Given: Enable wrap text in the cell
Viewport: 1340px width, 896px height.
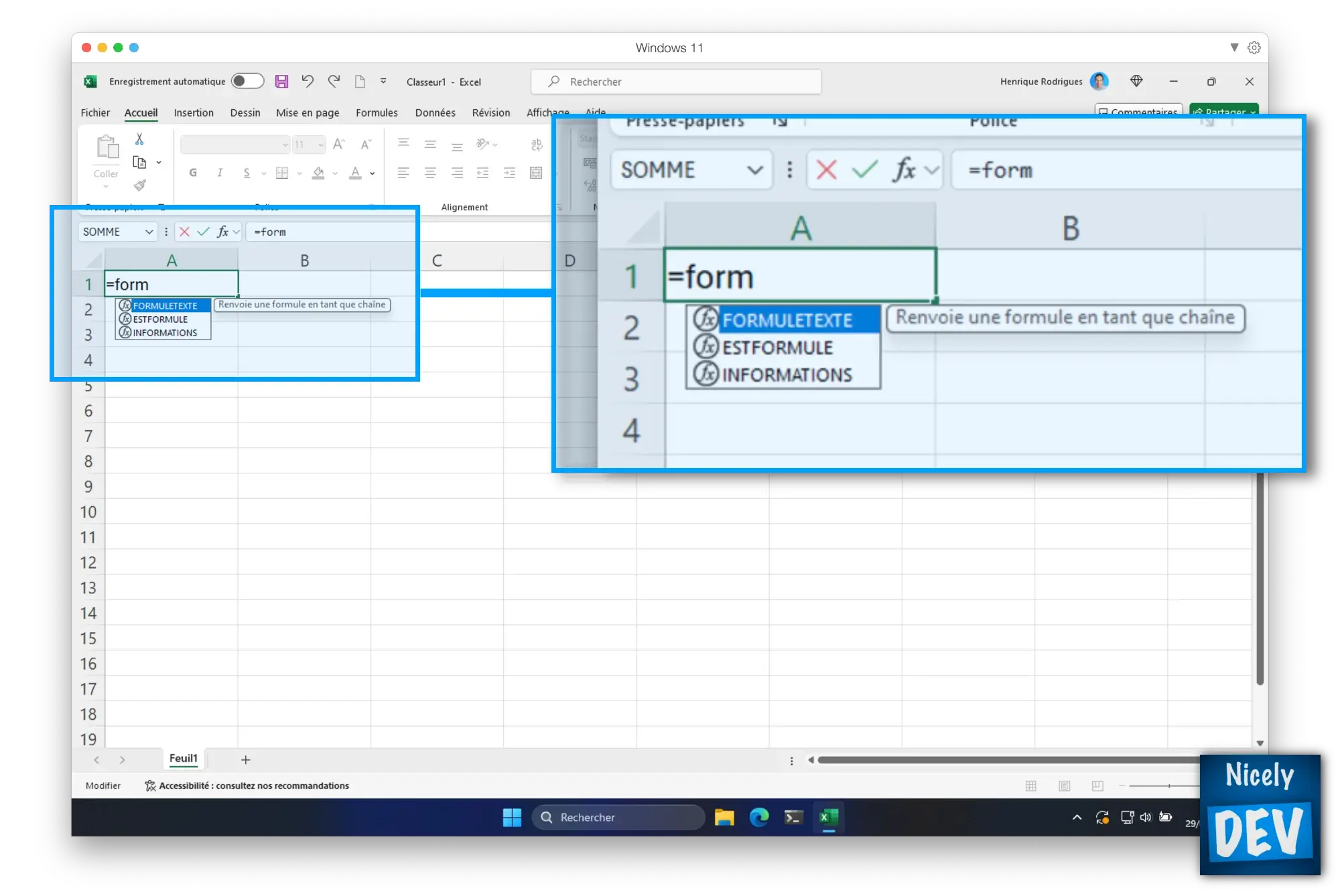Looking at the screenshot, I should [537, 144].
